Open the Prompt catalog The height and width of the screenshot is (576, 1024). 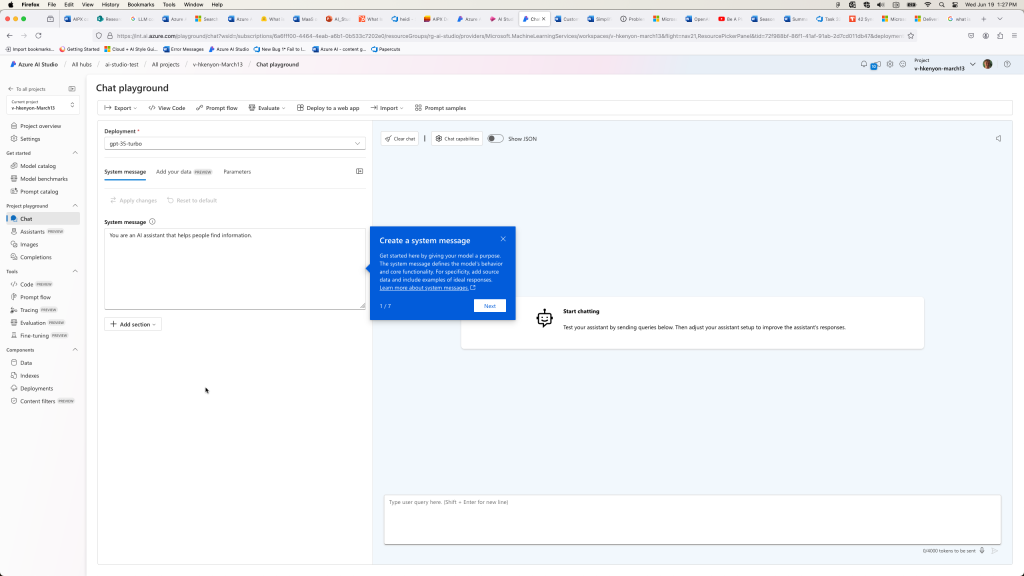tap(39, 191)
